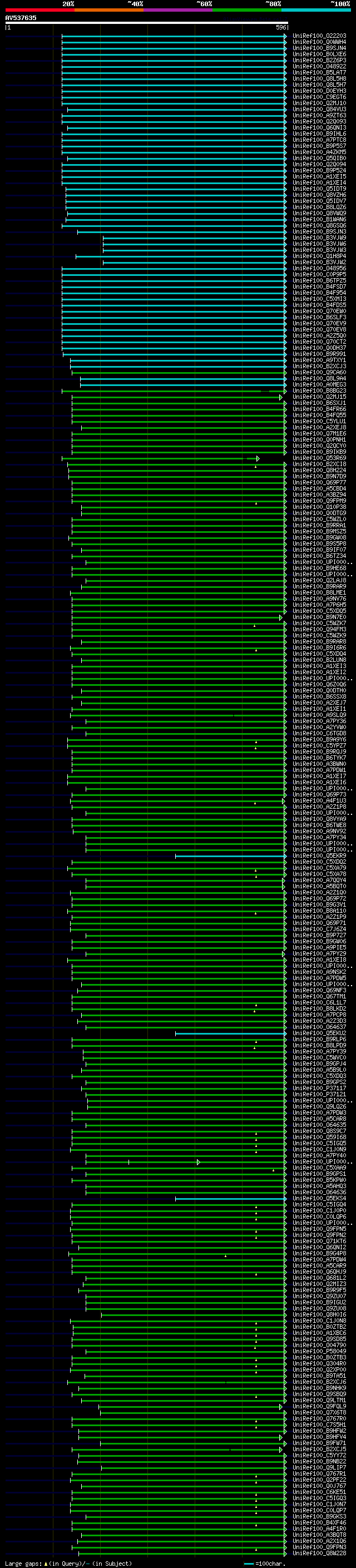Click label UniRef100_A9PIE5
This screenshot has width=356, height=1568.
click(x=319, y=948)
